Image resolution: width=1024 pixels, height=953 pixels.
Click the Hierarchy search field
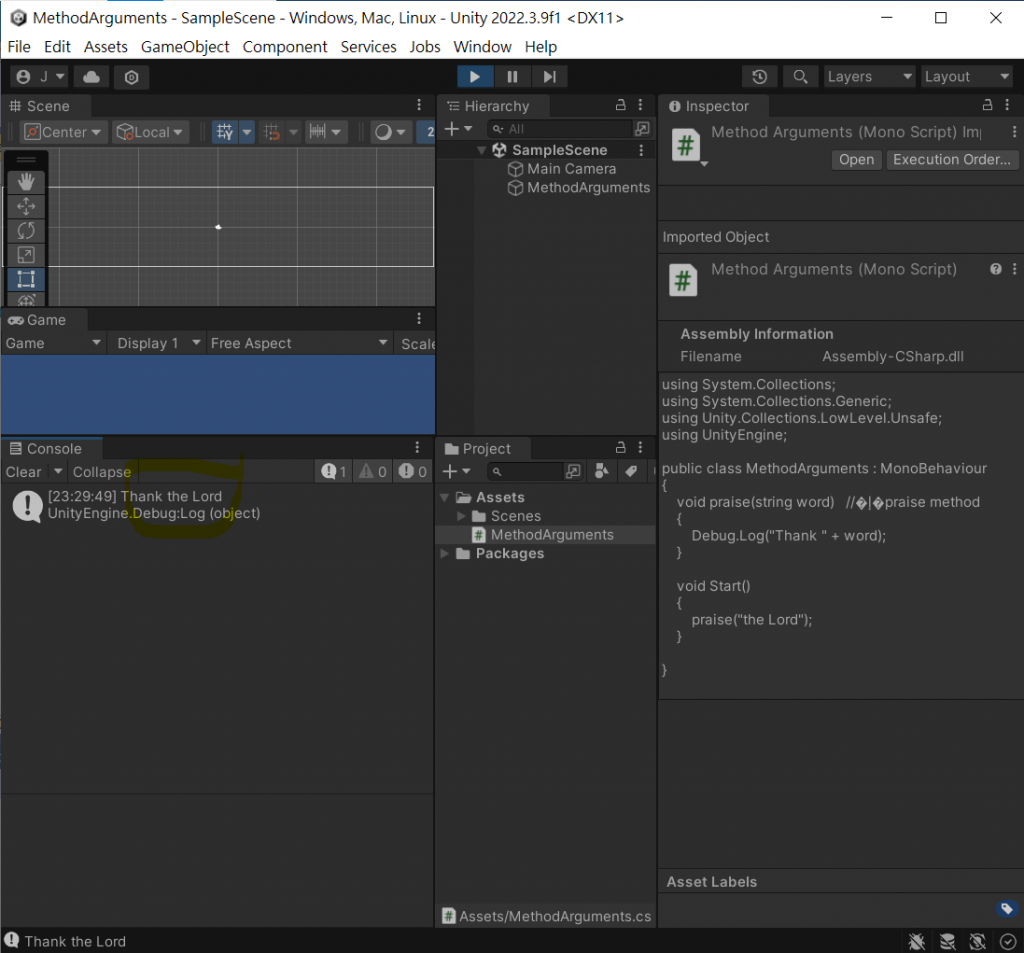pos(560,129)
